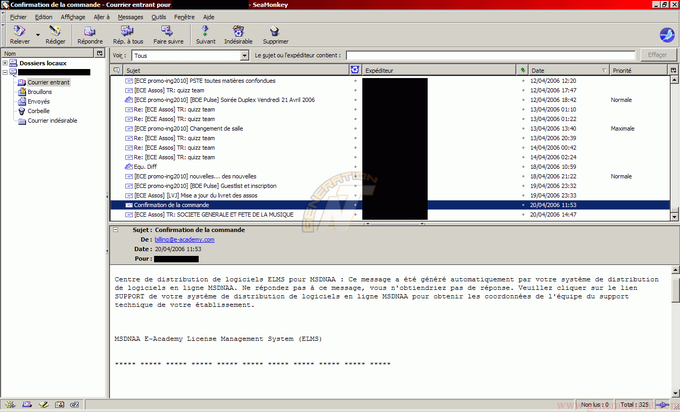Collapse the mail account tree node
This screenshot has width=680, height=412.
(x=5, y=72)
